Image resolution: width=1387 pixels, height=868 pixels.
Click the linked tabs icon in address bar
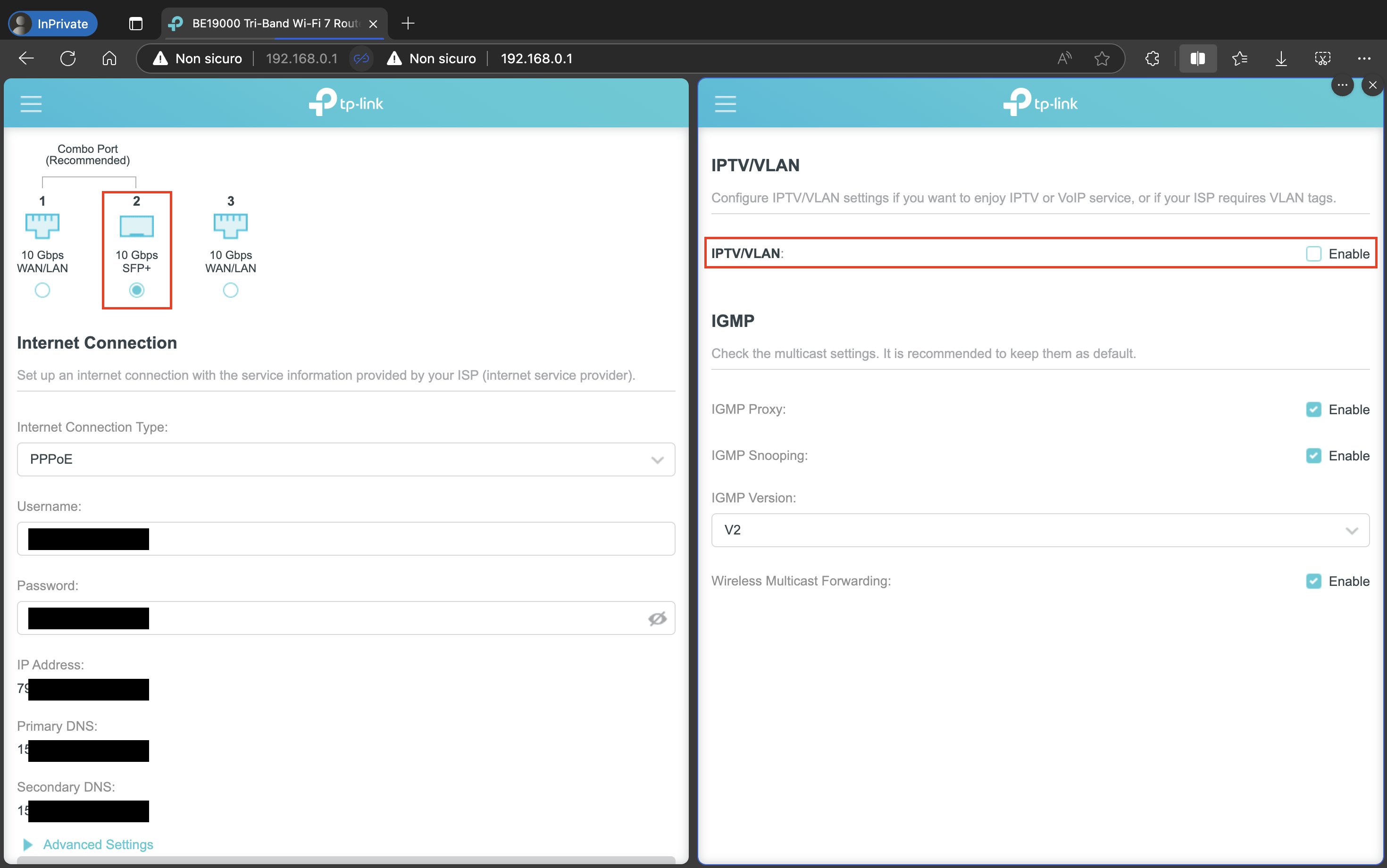point(361,58)
